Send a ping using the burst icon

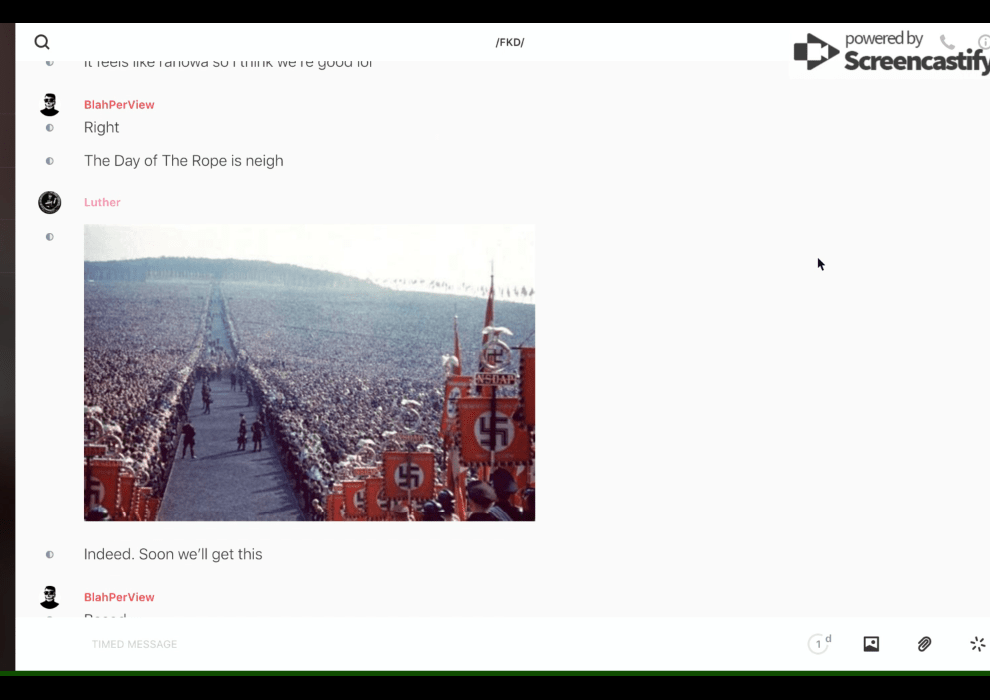coord(977,644)
